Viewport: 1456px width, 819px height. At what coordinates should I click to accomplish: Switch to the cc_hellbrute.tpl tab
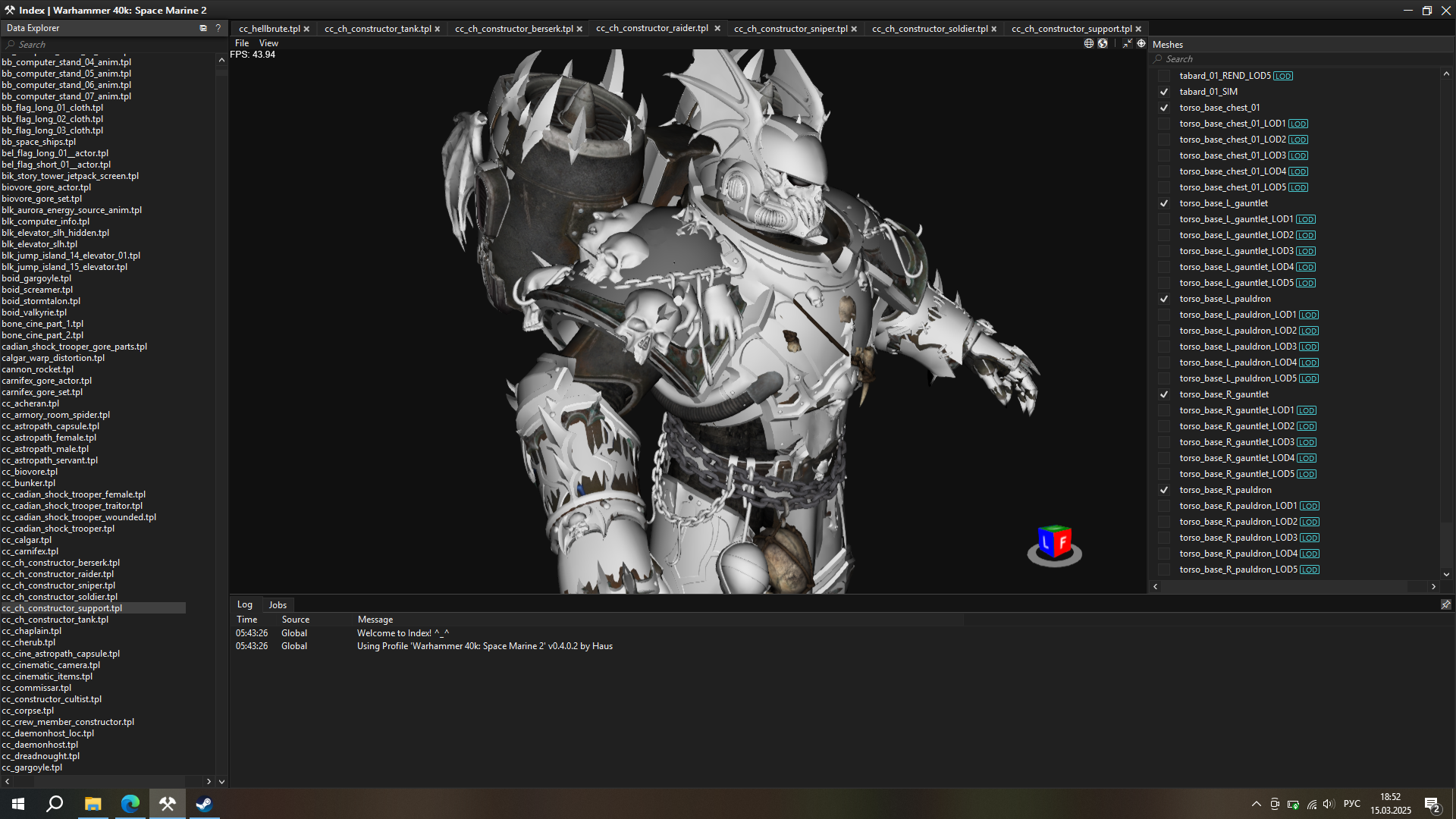coord(269,29)
